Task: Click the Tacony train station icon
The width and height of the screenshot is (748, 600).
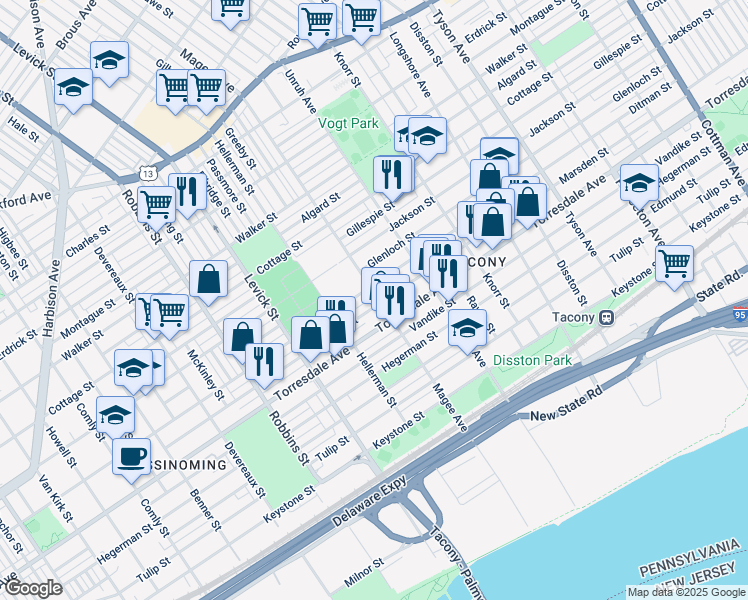Action: [607, 318]
